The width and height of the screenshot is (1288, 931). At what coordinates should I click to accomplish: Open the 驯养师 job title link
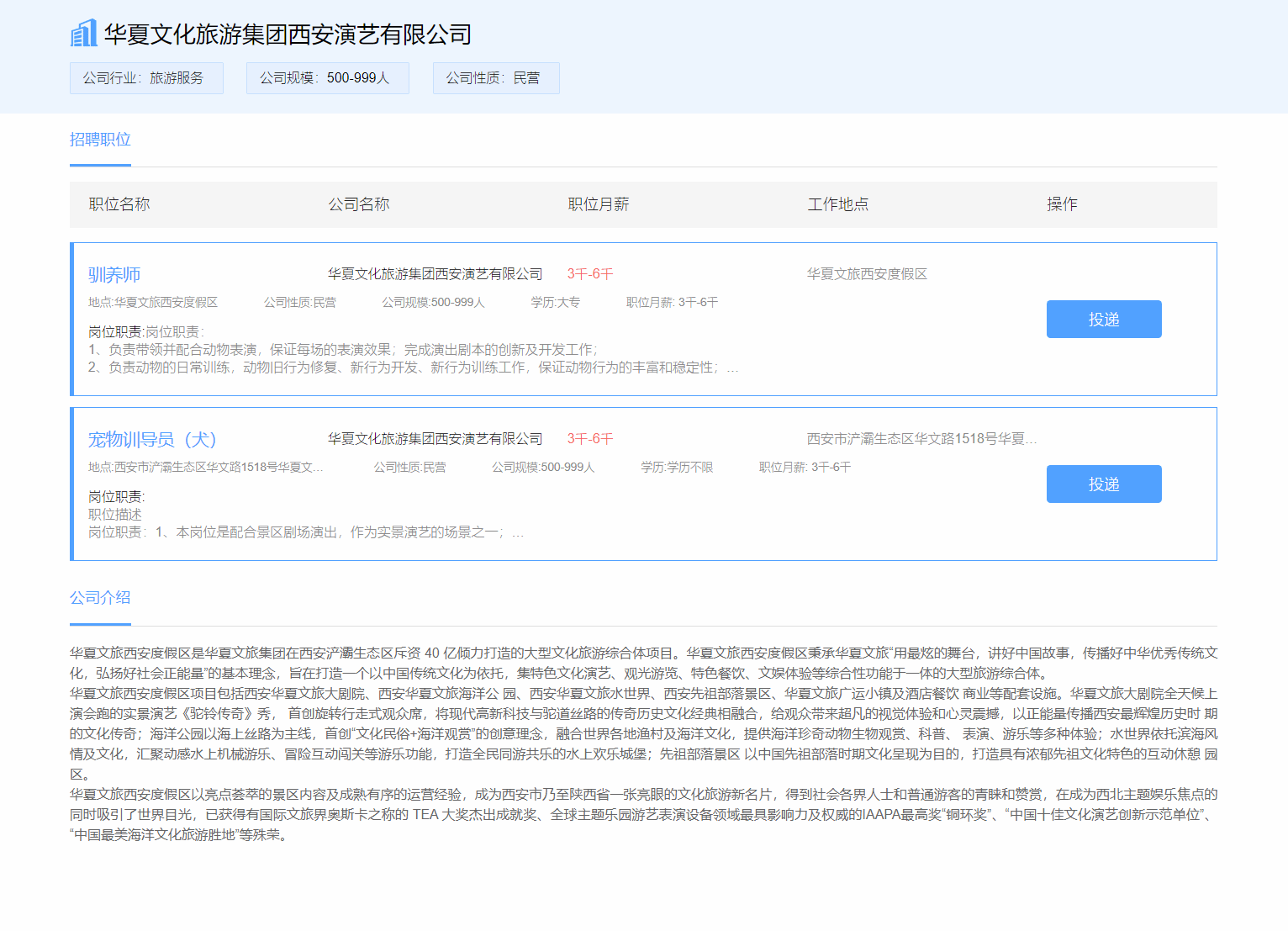point(114,275)
